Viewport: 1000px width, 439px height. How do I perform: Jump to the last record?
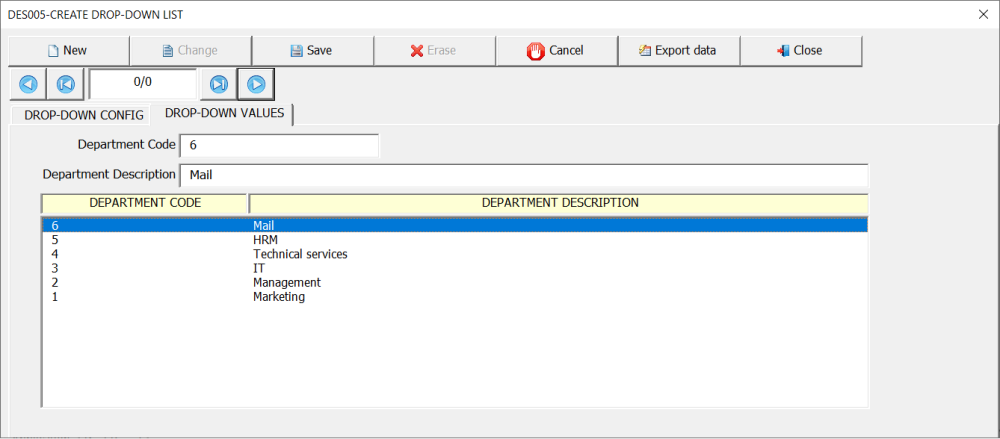pos(219,84)
